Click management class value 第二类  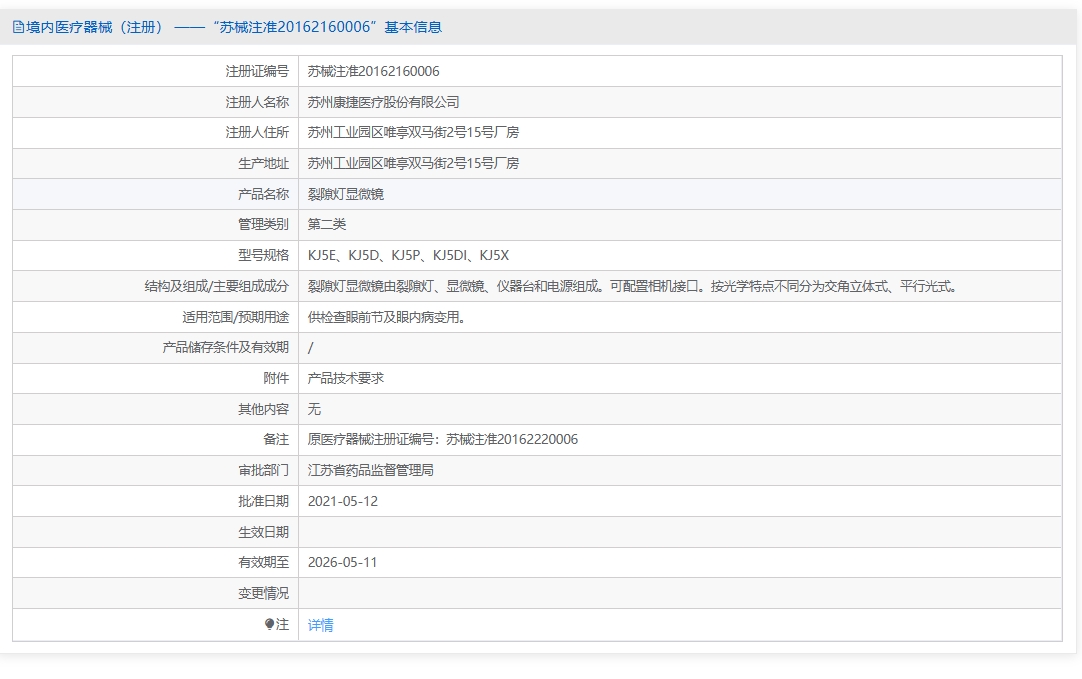point(326,224)
